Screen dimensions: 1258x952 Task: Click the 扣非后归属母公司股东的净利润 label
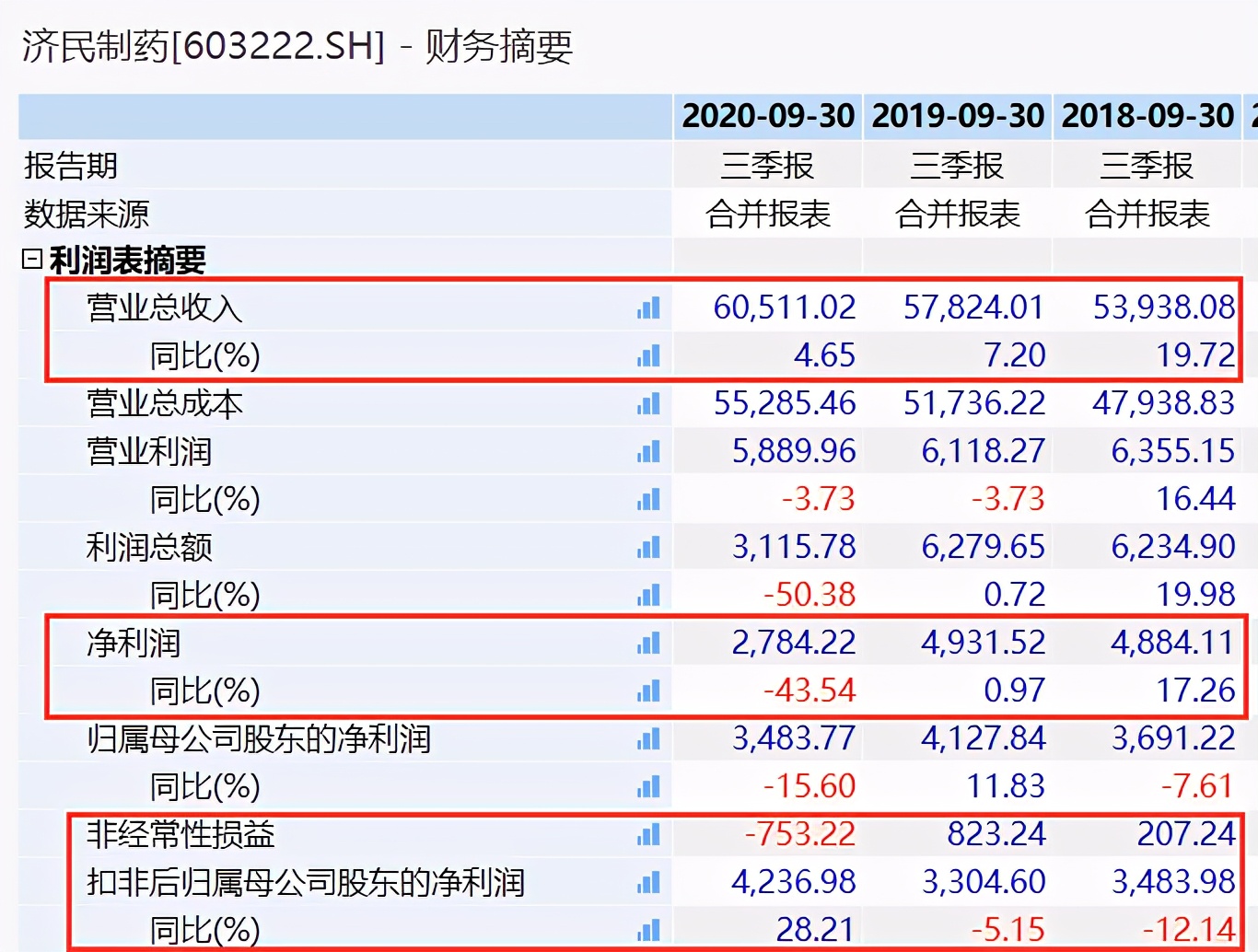pyautogui.click(x=306, y=882)
